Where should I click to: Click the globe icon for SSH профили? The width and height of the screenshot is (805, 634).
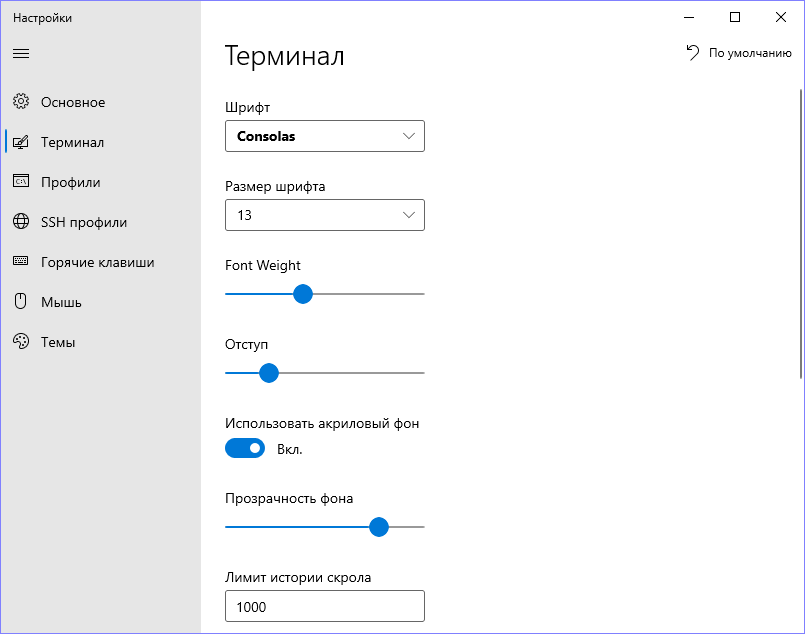click(x=21, y=222)
